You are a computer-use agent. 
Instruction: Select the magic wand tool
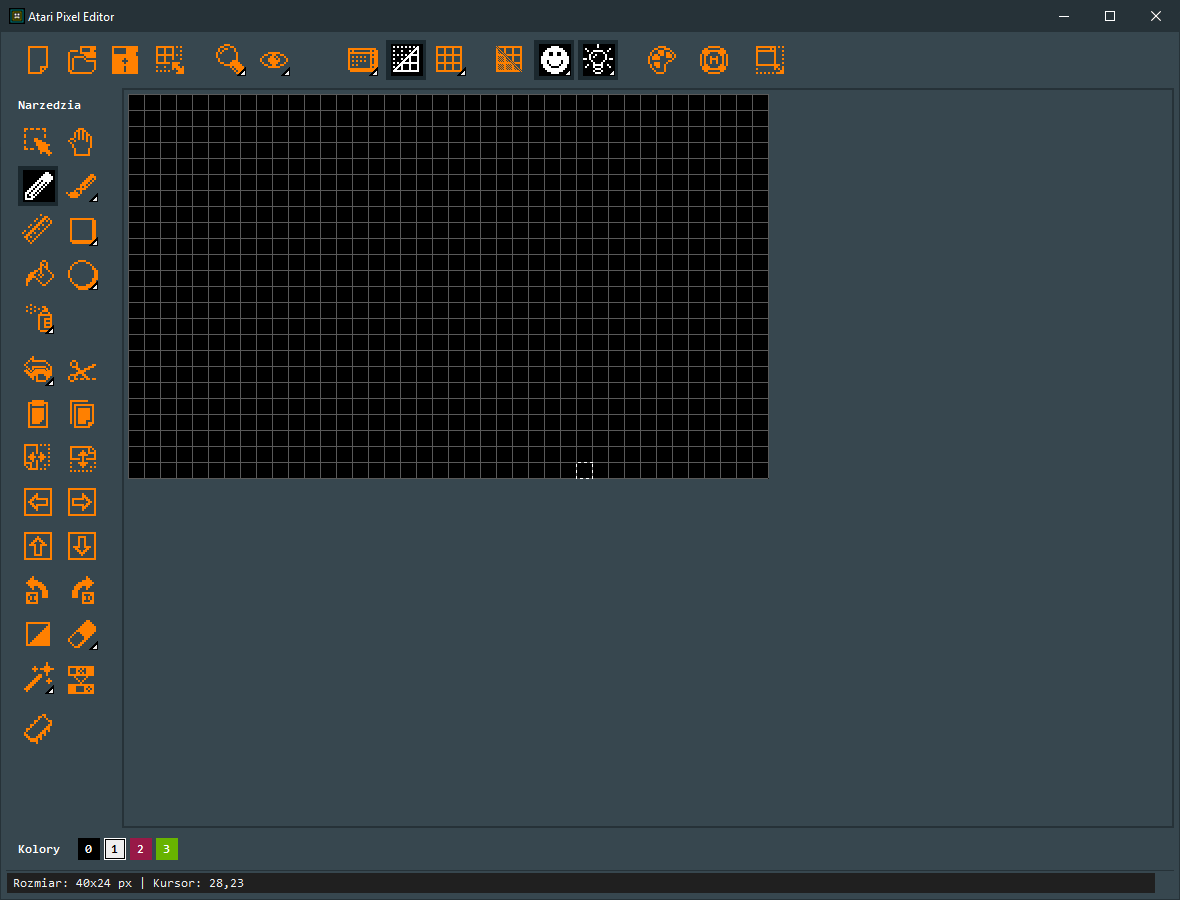38,679
